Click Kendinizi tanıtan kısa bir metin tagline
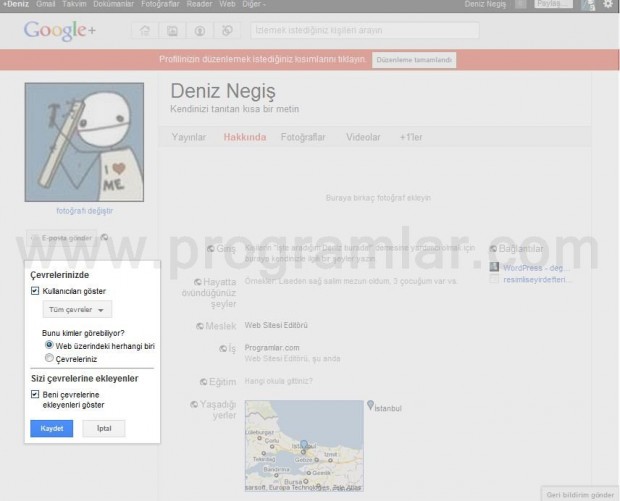The height and width of the screenshot is (501, 620). (234, 109)
